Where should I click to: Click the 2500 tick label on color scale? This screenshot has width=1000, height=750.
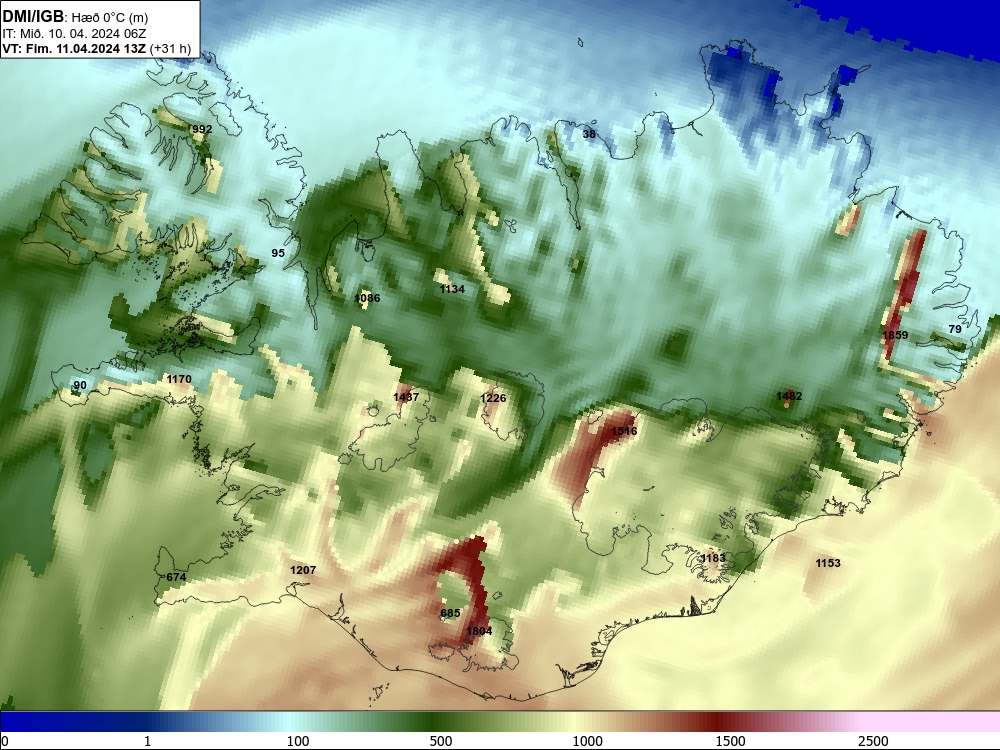click(873, 741)
